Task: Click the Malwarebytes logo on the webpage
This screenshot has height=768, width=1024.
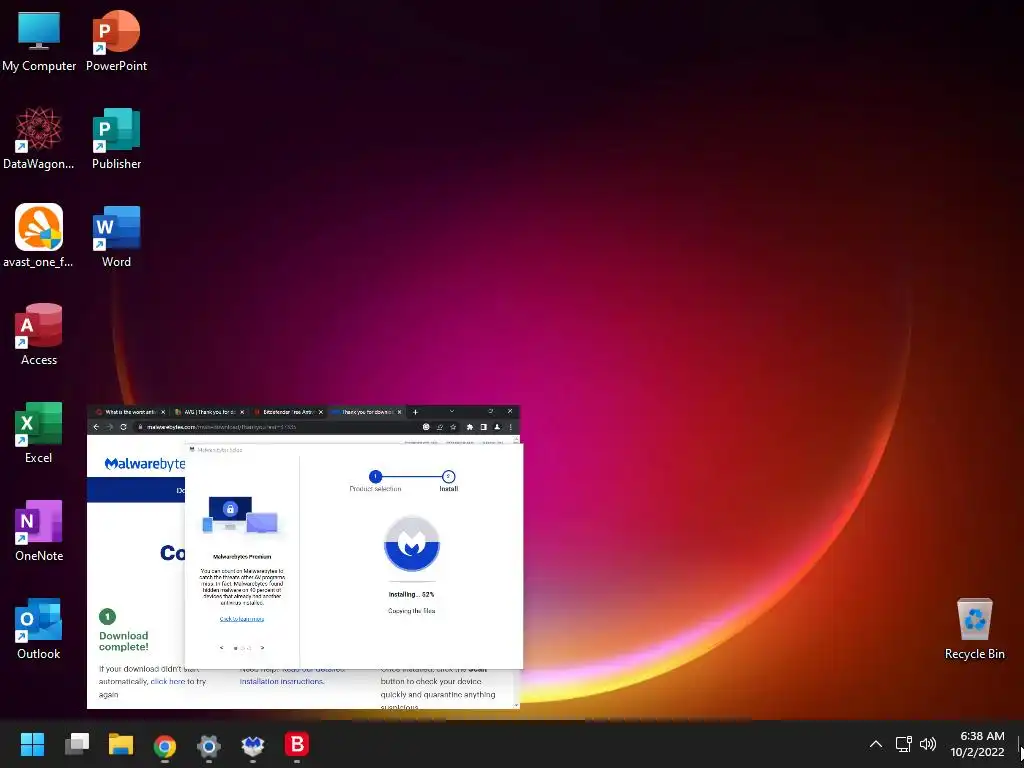Action: [145, 464]
